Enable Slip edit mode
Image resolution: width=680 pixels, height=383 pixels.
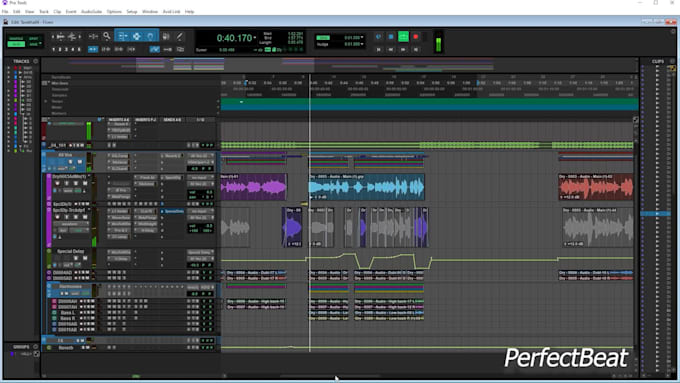[16, 44]
